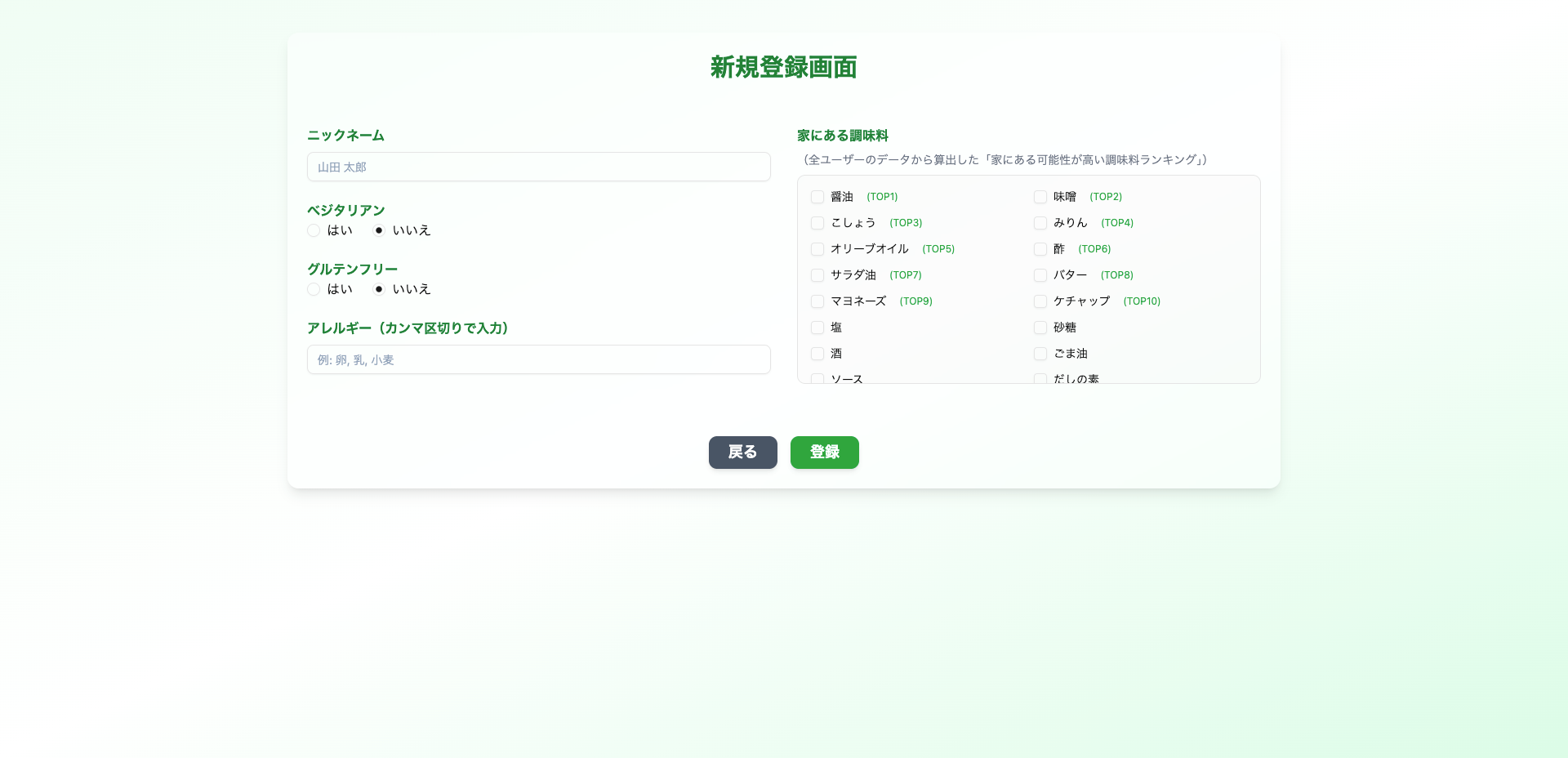Screen dimensions: 1568x758
Task: Check the みりん (TOP4) checkbox
Action: pos(1040,223)
